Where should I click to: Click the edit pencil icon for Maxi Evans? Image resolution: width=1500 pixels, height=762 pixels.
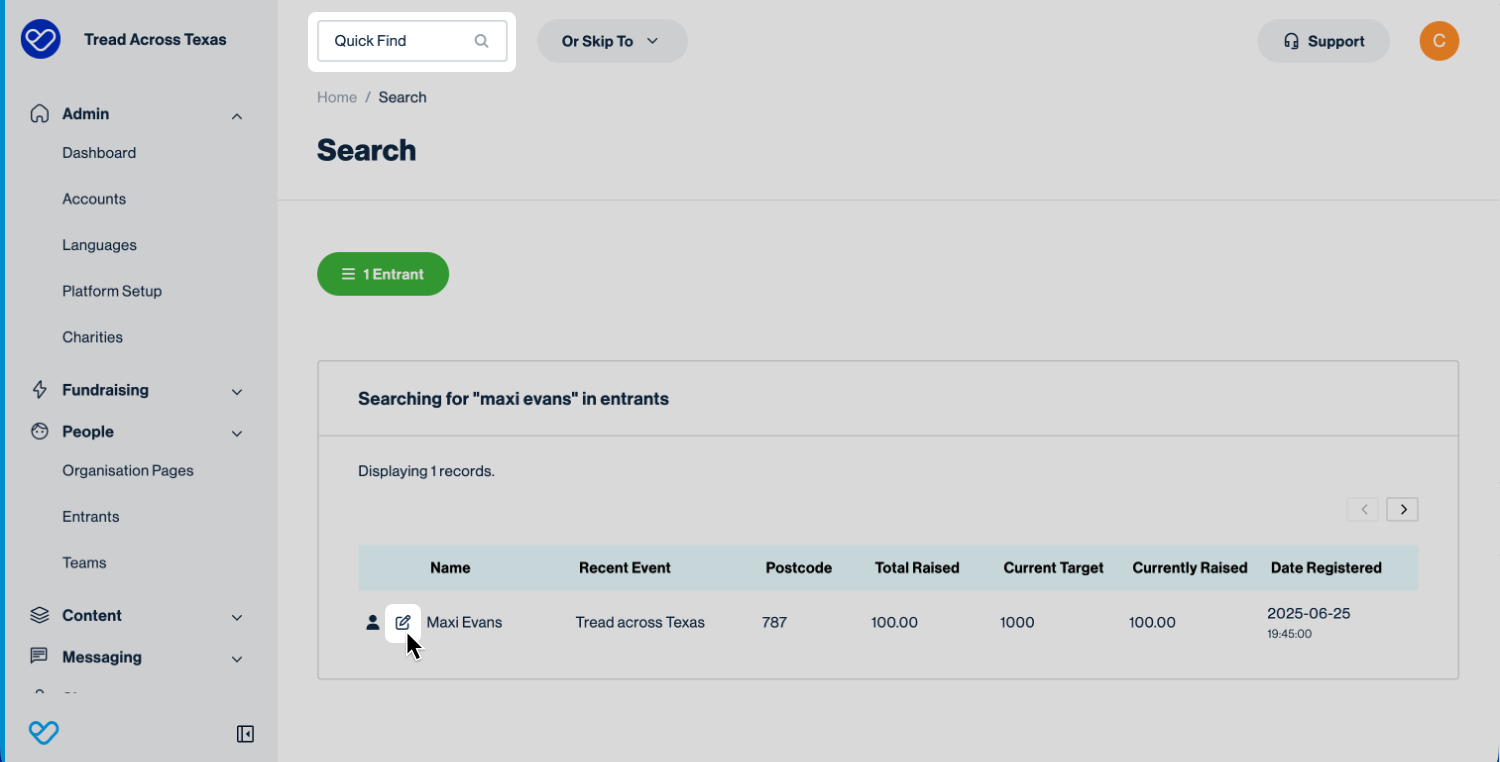(402, 622)
